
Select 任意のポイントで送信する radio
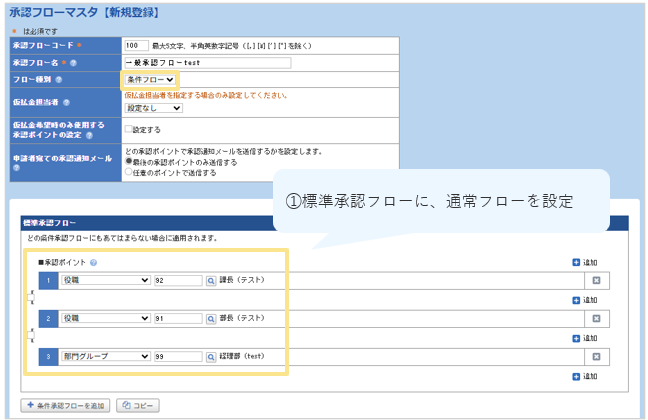tap(129, 172)
